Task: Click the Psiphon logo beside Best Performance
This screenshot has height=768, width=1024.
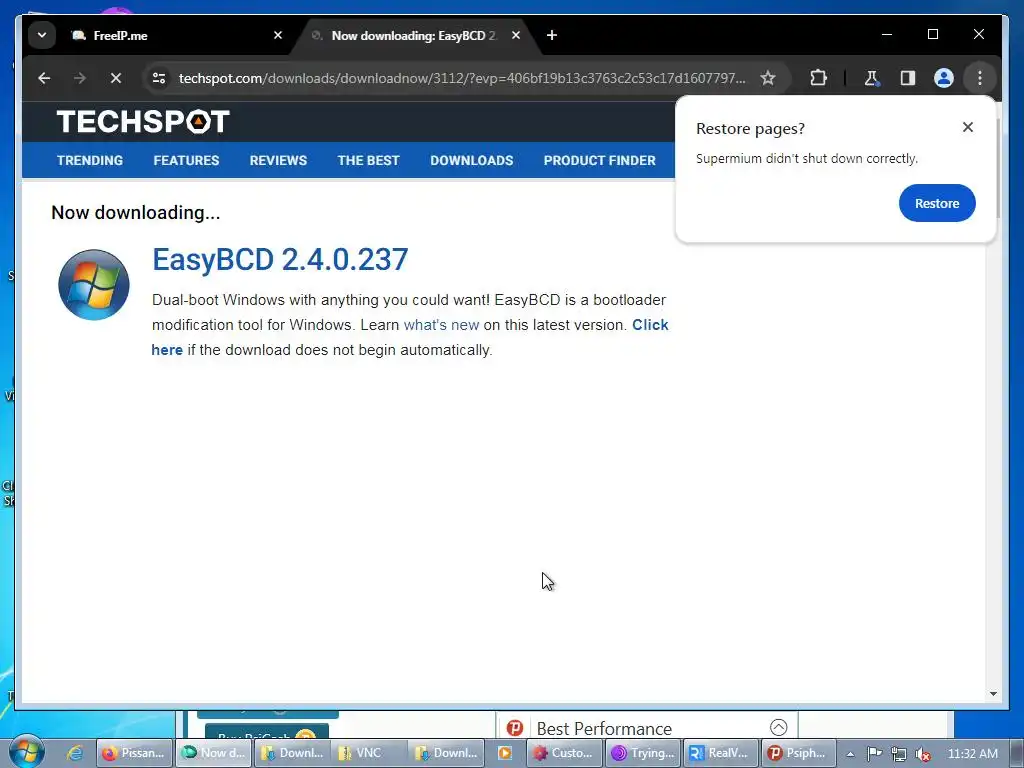Action: click(515, 728)
